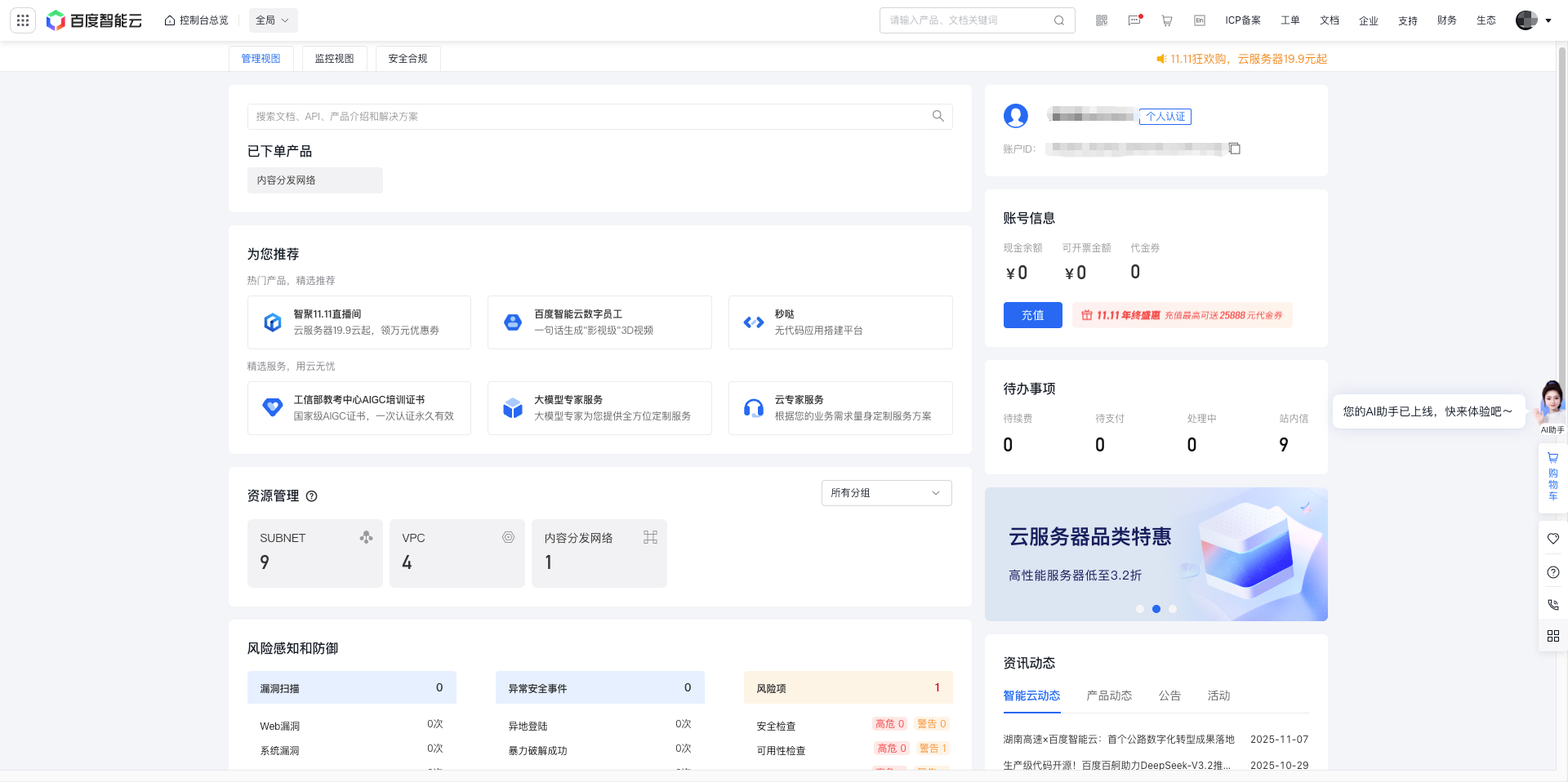This screenshot has width=1568, height=782.
Task: Expand the user avatar dropdown arrow
Action: click(x=1547, y=20)
